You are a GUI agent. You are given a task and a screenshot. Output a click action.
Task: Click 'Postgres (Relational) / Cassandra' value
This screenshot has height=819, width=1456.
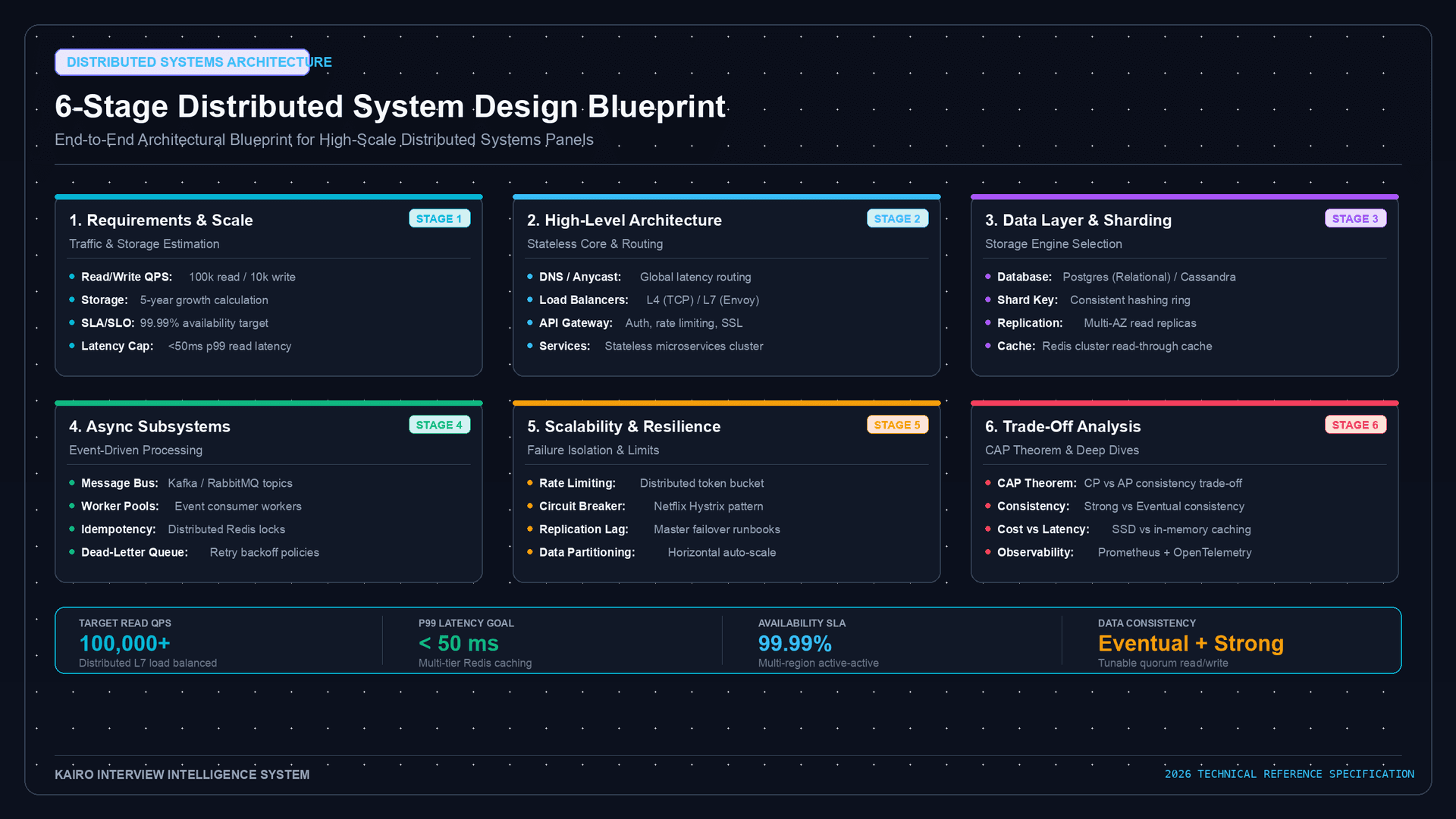click(x=1149, y=278)
